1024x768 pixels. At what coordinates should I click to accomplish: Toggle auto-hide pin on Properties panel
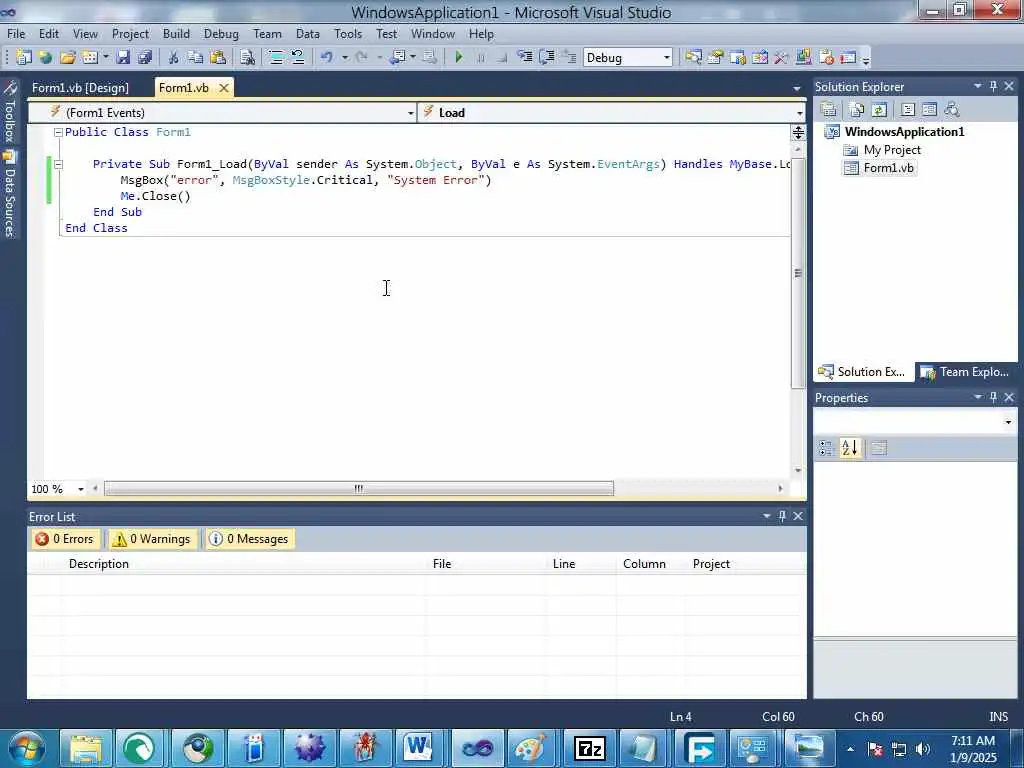(x=993, y=397)
